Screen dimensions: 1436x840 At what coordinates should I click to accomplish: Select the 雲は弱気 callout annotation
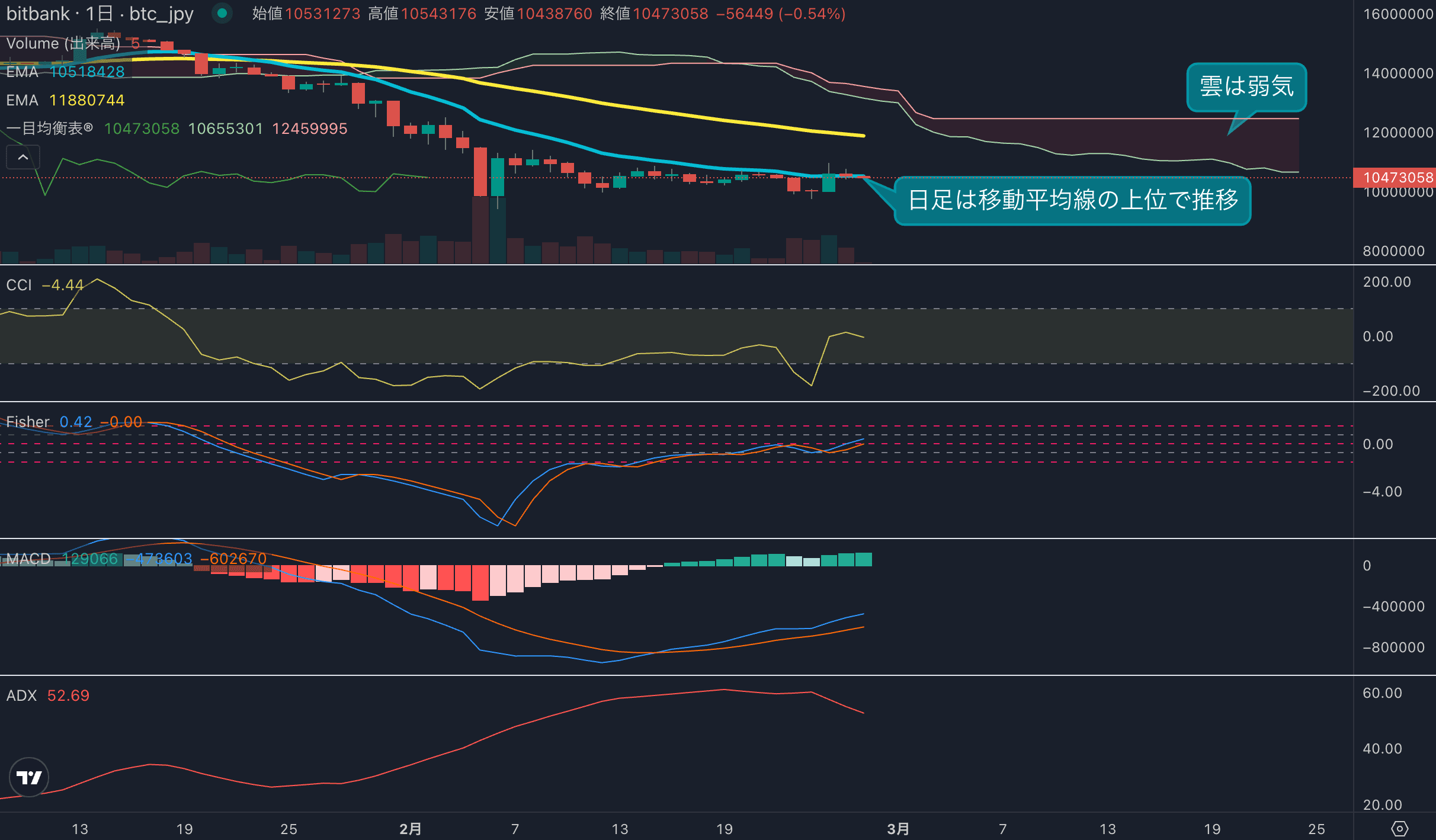[1246, 86]
